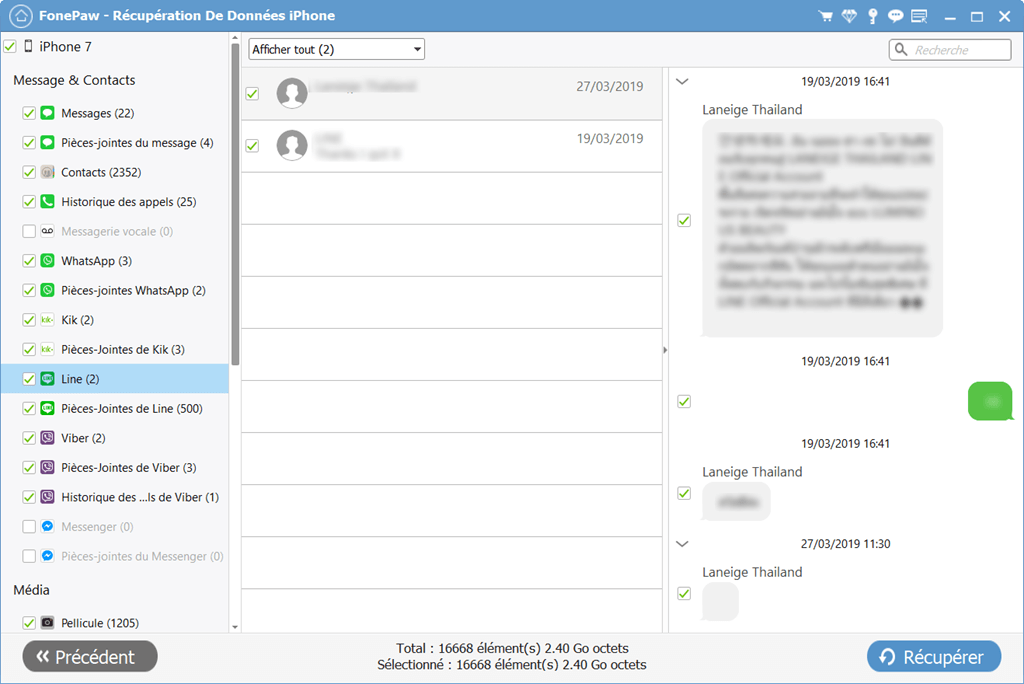Open the key registration icon
The height and width of the screenshot is (684, 1024).
coord(872,16)
